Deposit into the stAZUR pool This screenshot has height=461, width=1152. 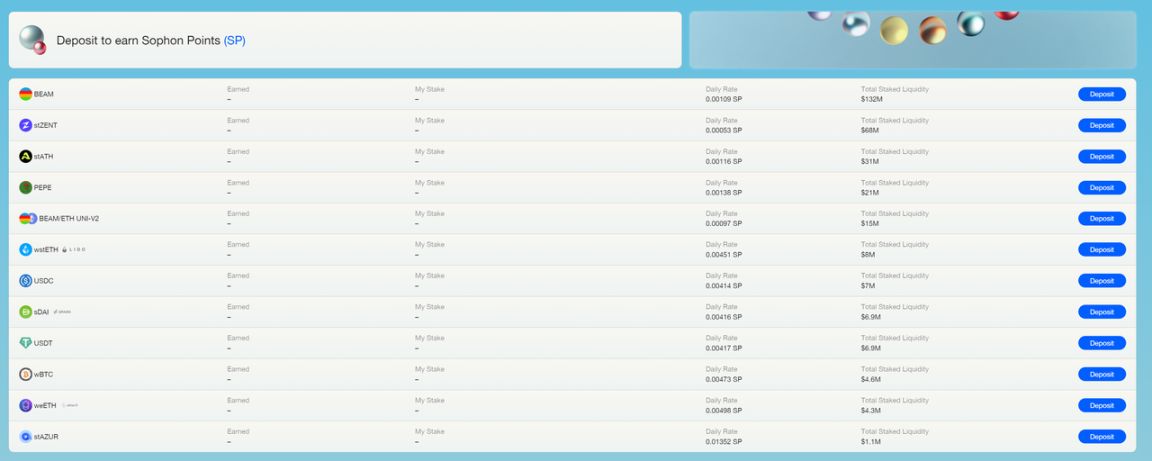pyautogui.click(x=1101, y=437)
